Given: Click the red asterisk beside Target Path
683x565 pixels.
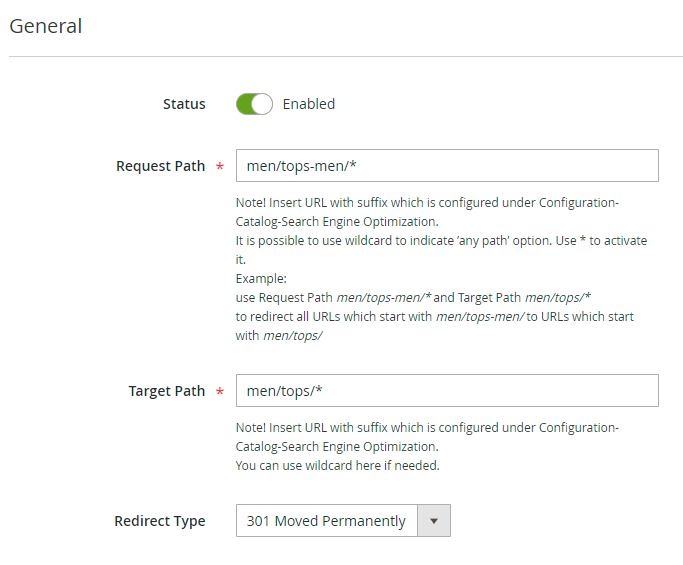Looking at the screenshot, I should point(219,392).
